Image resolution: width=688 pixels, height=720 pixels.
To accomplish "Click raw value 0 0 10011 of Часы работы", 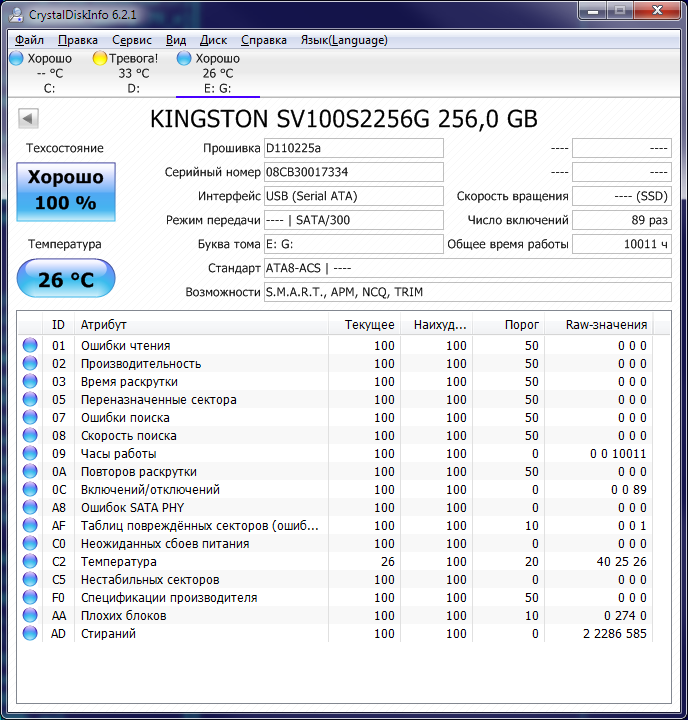I will (618, 453).
